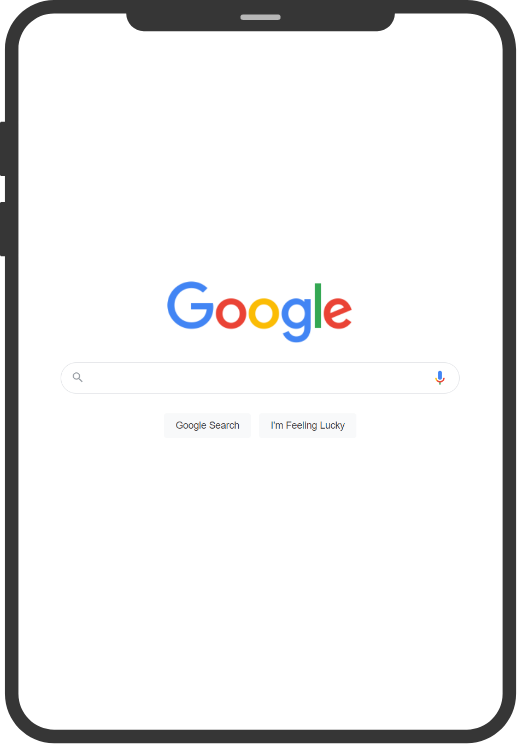This screenshot has width=517, height=744.
Task: Click the Google logo
Action: pyautogui.click(x=259, y=311)
